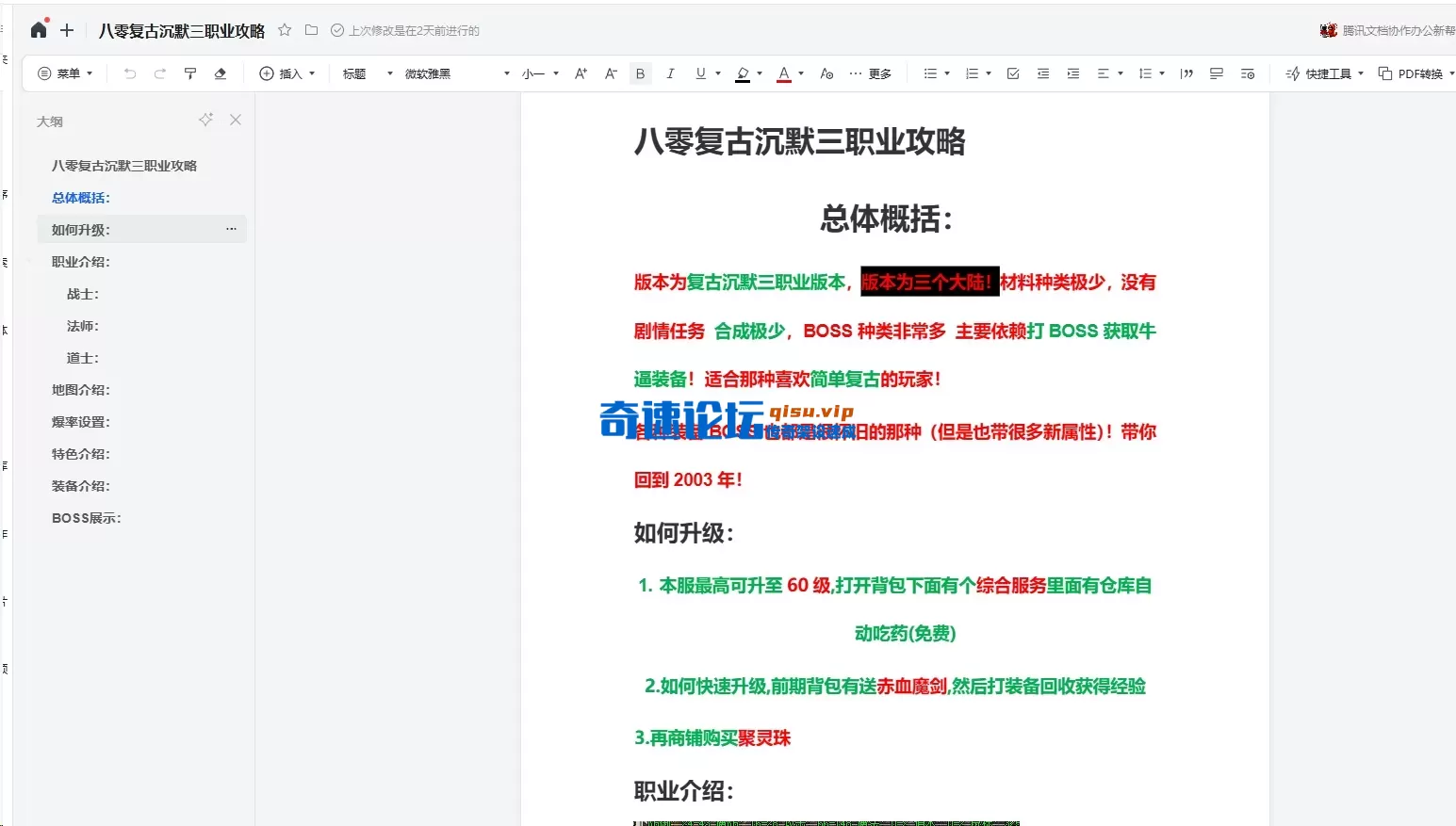Image resolution: width=1456 pixels, height=826 pixels.
Task: Create a new document with plus icon
Action: (x=67, y=30)
